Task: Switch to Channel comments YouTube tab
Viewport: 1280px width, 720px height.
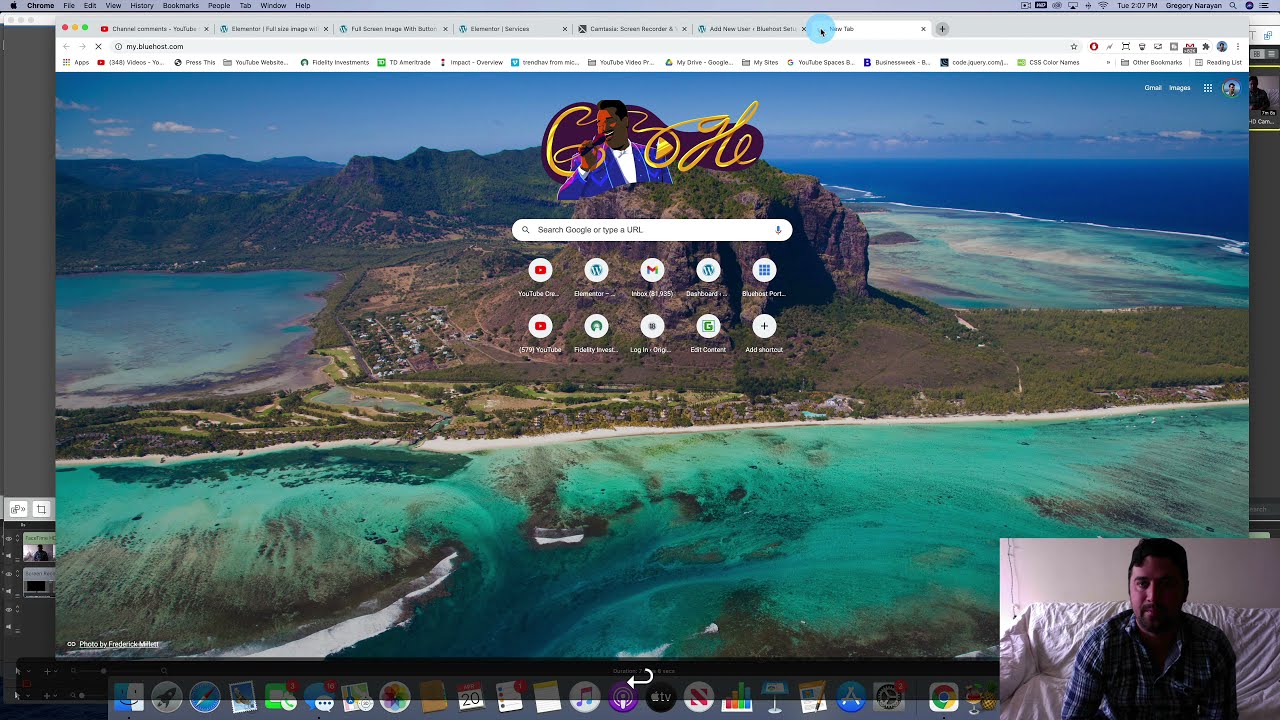Action: click(x=154, y=29)
